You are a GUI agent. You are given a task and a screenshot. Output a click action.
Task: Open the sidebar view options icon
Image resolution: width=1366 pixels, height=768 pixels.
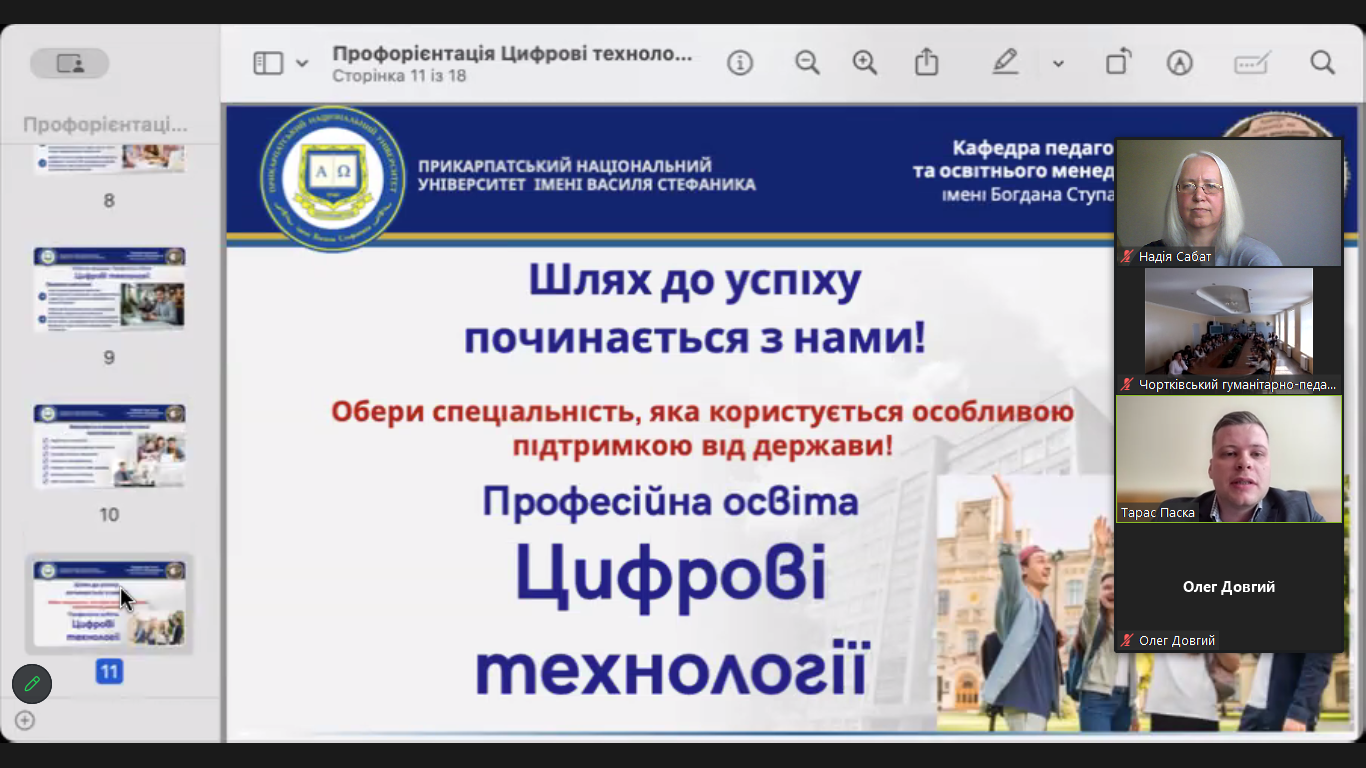[268, 63]
